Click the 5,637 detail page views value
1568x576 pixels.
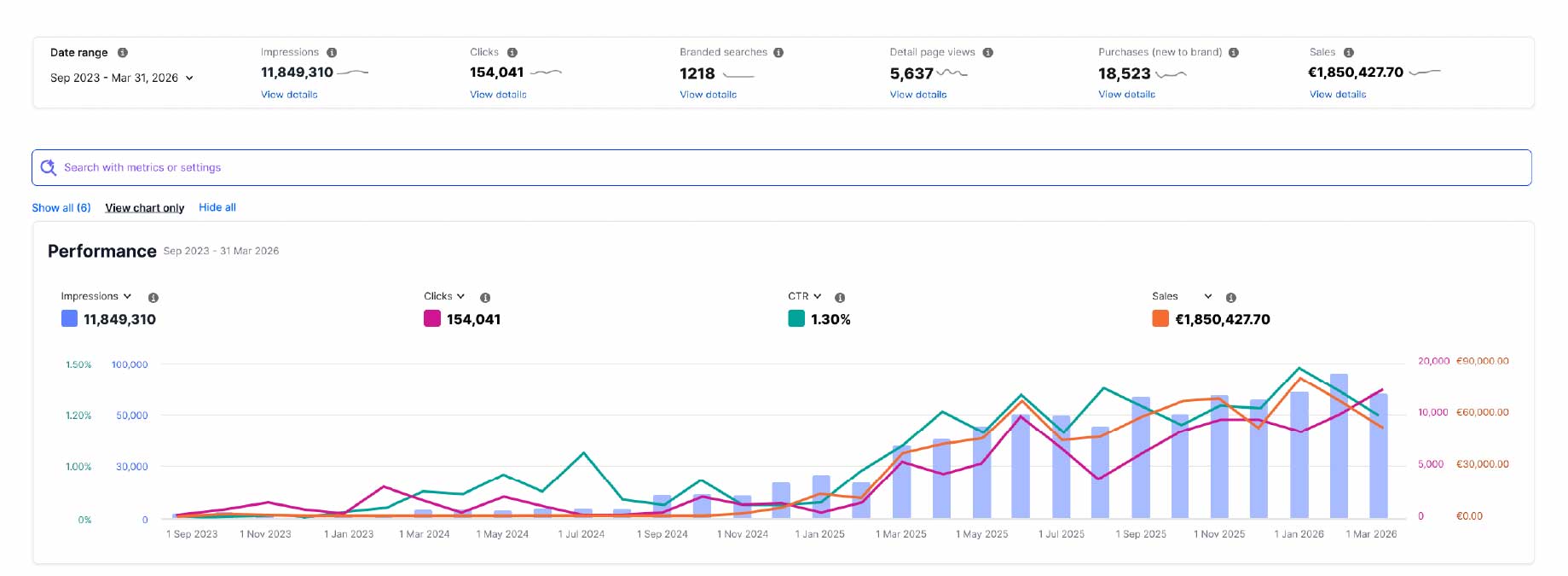(911, 73)
